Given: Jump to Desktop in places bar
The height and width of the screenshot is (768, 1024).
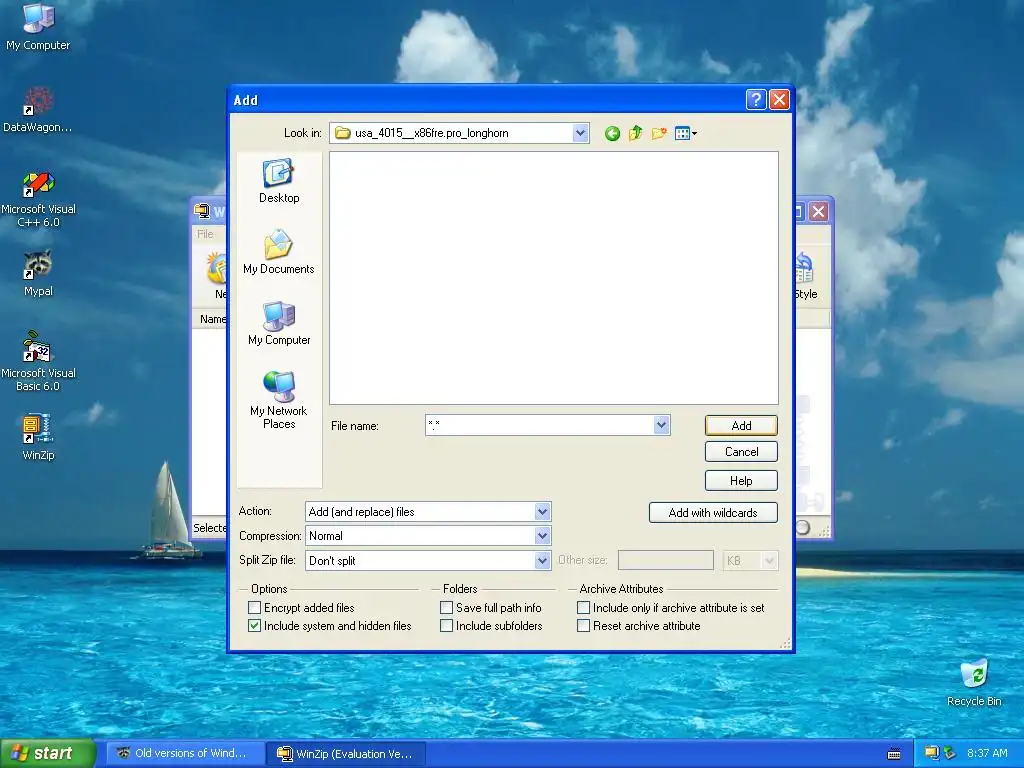Looking at the screenshot, I should click(x=279, y=182).
